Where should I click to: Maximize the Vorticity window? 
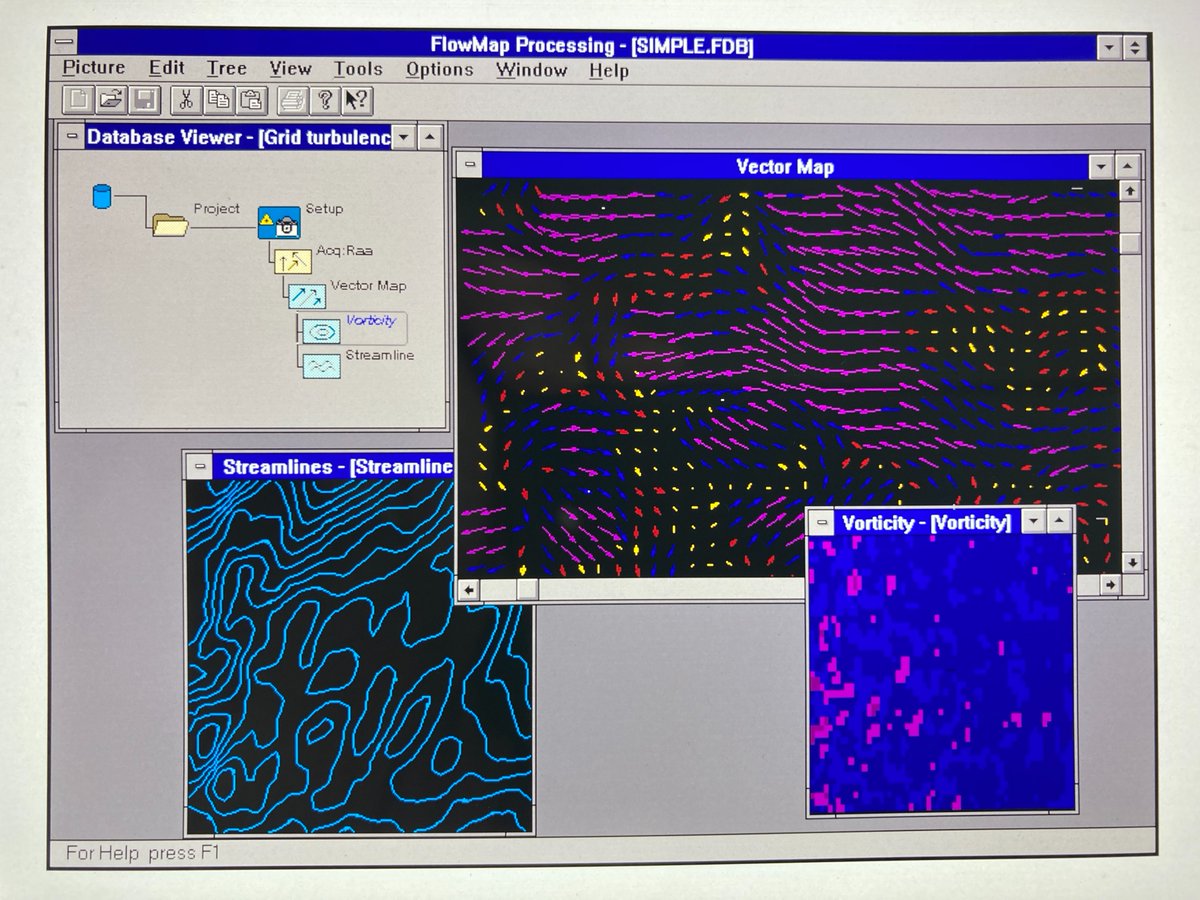[x=1059, y=522]
